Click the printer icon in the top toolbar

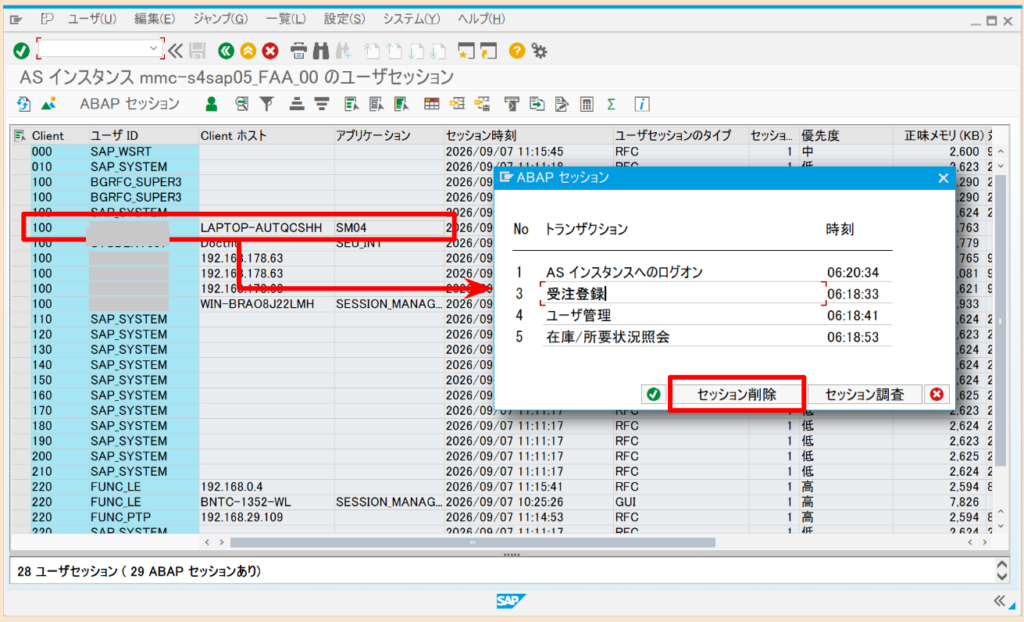point(298,50)
